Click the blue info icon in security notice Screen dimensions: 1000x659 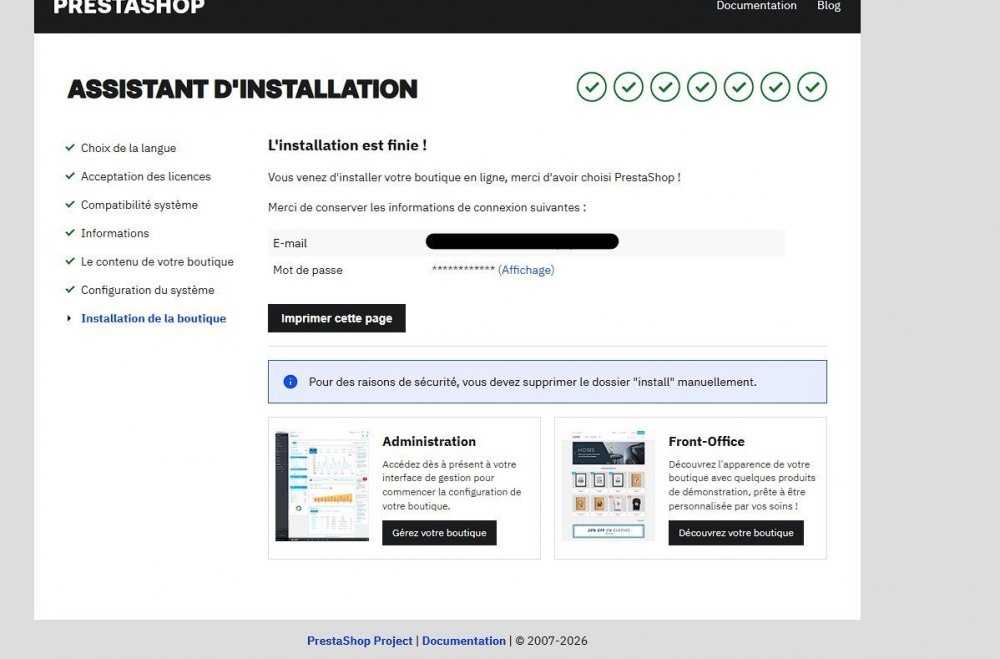point(290,381)
